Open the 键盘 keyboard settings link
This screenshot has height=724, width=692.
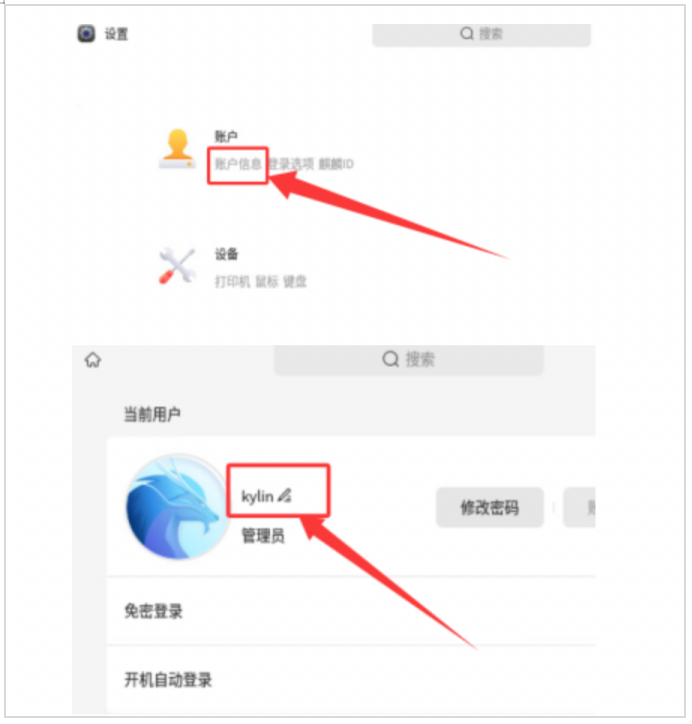coord(296,283)
